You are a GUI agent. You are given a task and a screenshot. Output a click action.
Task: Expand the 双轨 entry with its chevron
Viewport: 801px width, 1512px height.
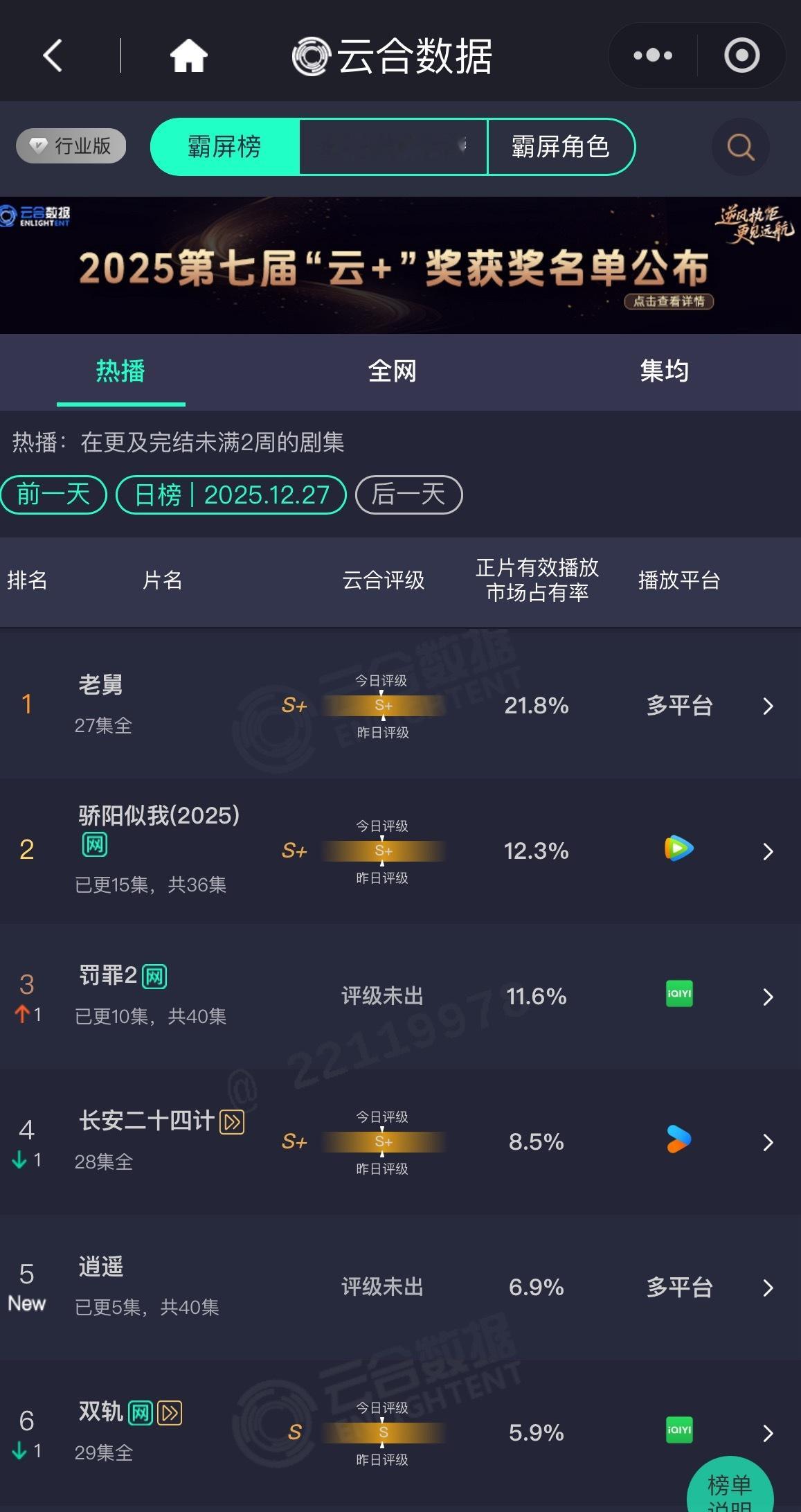tap(767, 1431)
